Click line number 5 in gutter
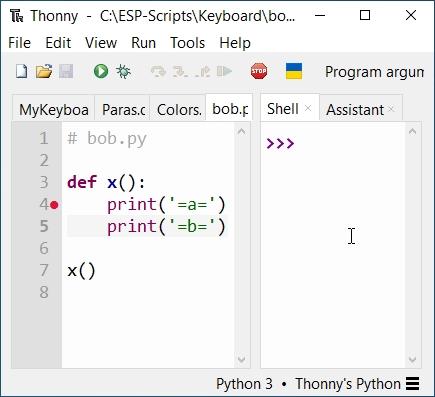This screenshot has width=435, height=397. pyautogui.click(x=44, y=227)
